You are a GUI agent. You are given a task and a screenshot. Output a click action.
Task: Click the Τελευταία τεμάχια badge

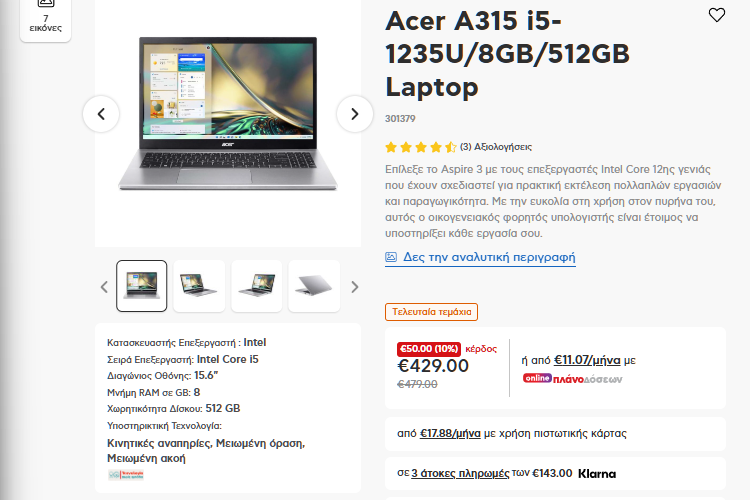431,312
